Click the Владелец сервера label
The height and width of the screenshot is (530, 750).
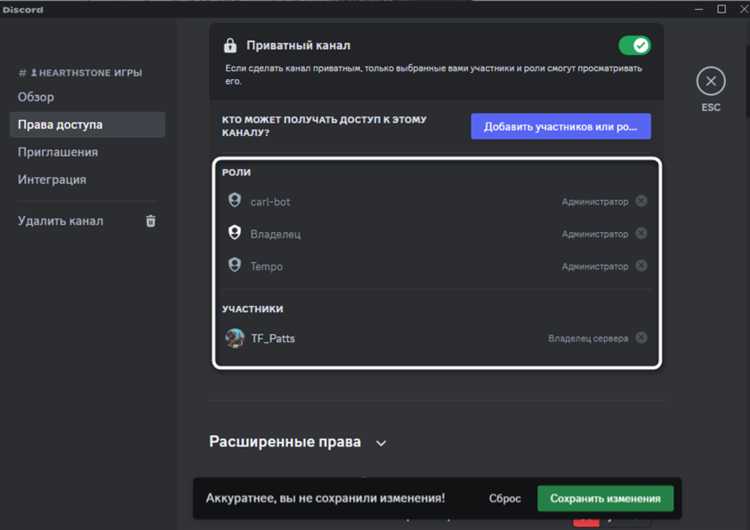coord(588,339)
